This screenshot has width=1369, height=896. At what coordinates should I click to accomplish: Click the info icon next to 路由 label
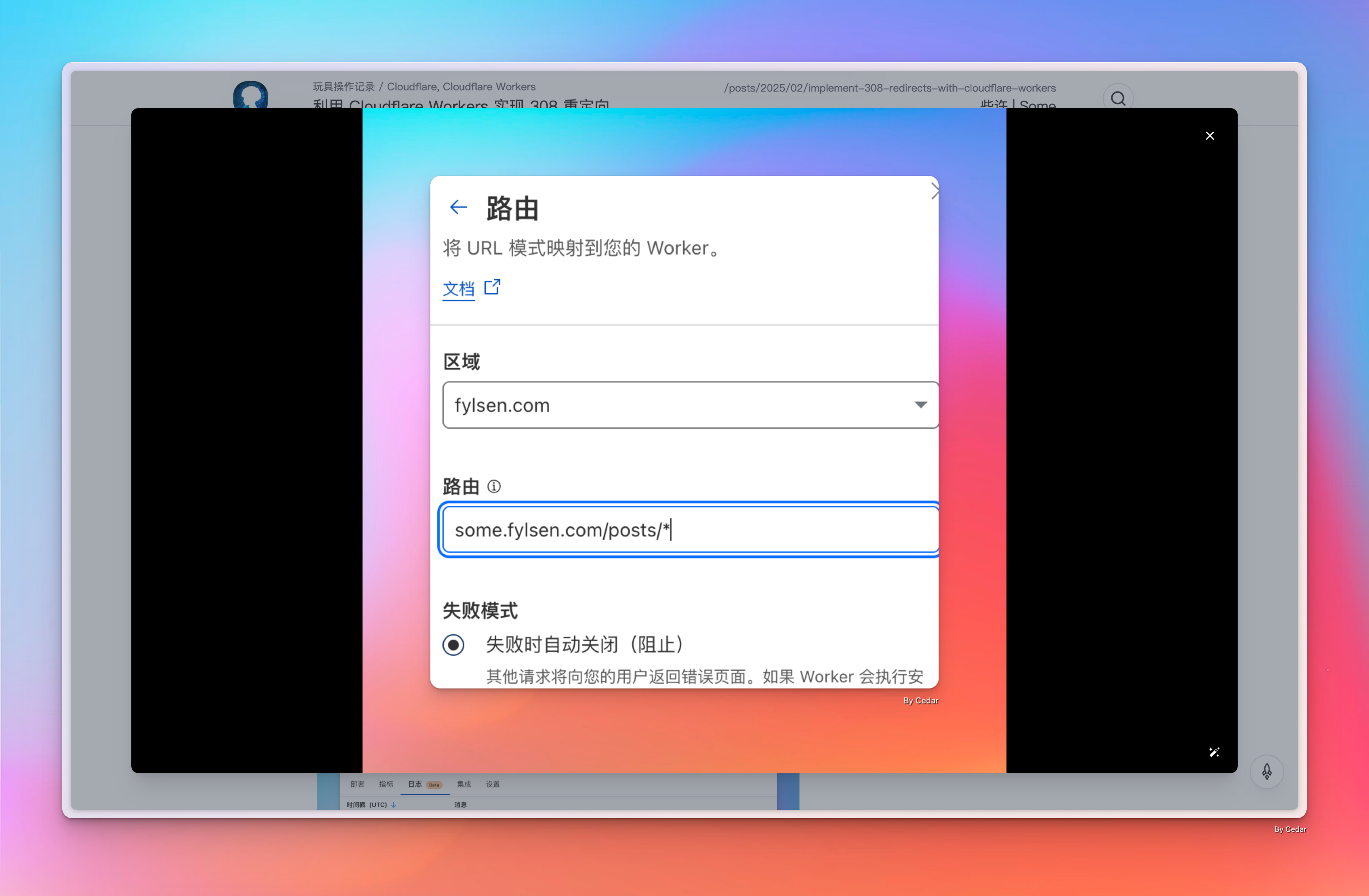[x=494, y=487]
